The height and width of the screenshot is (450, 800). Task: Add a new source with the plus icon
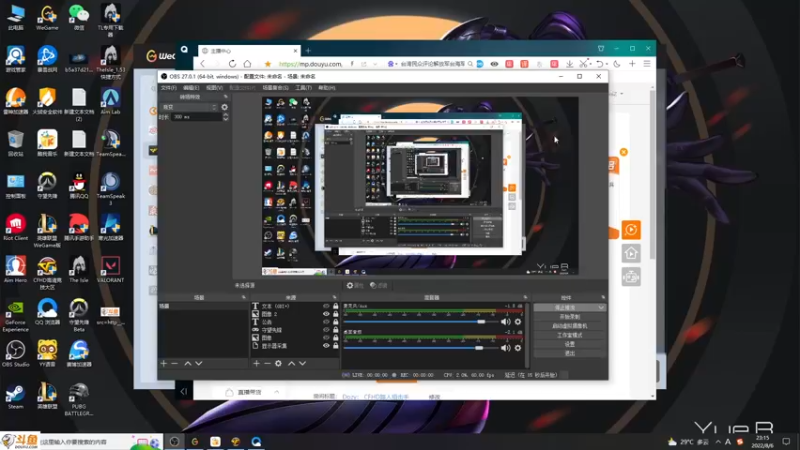[256, 363]
